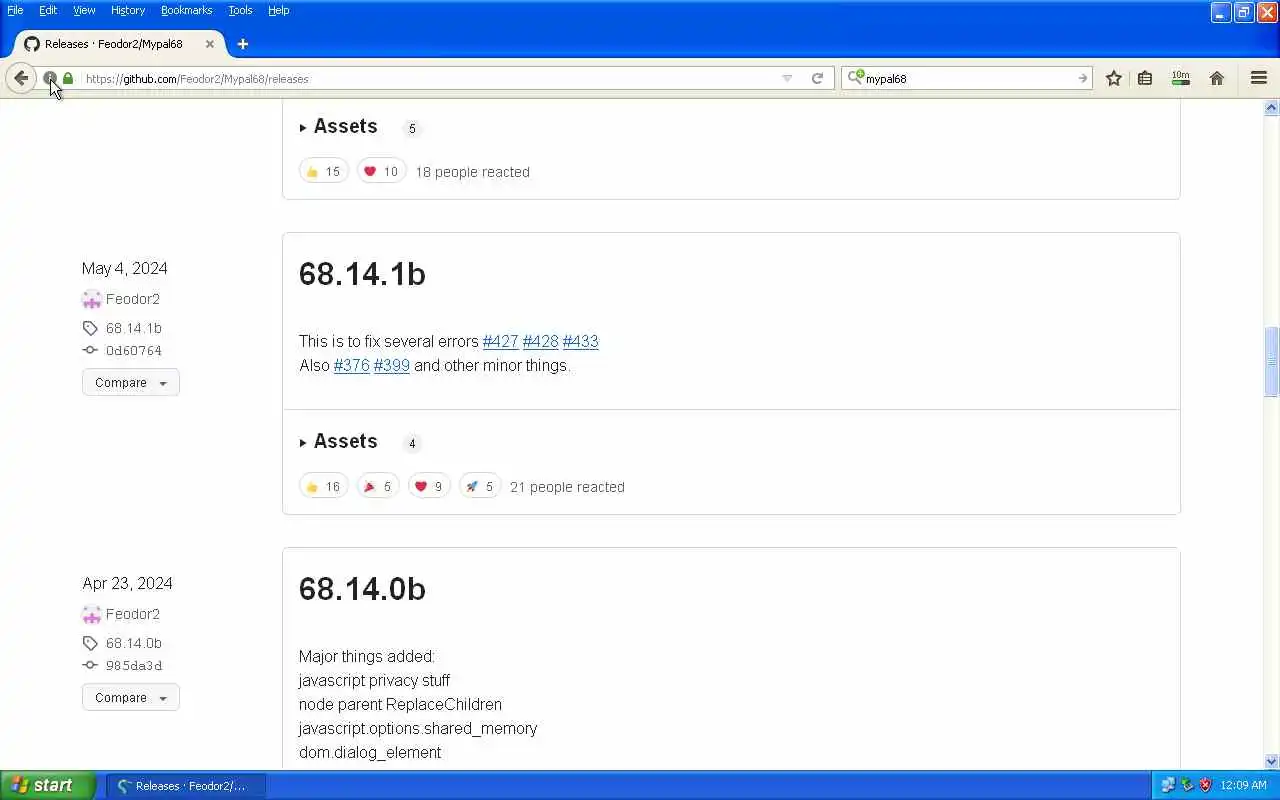The image size is (1280, 800).
Task: Click Feodor2 avatar beside Apr 23 release
Action: click(91, 614)
